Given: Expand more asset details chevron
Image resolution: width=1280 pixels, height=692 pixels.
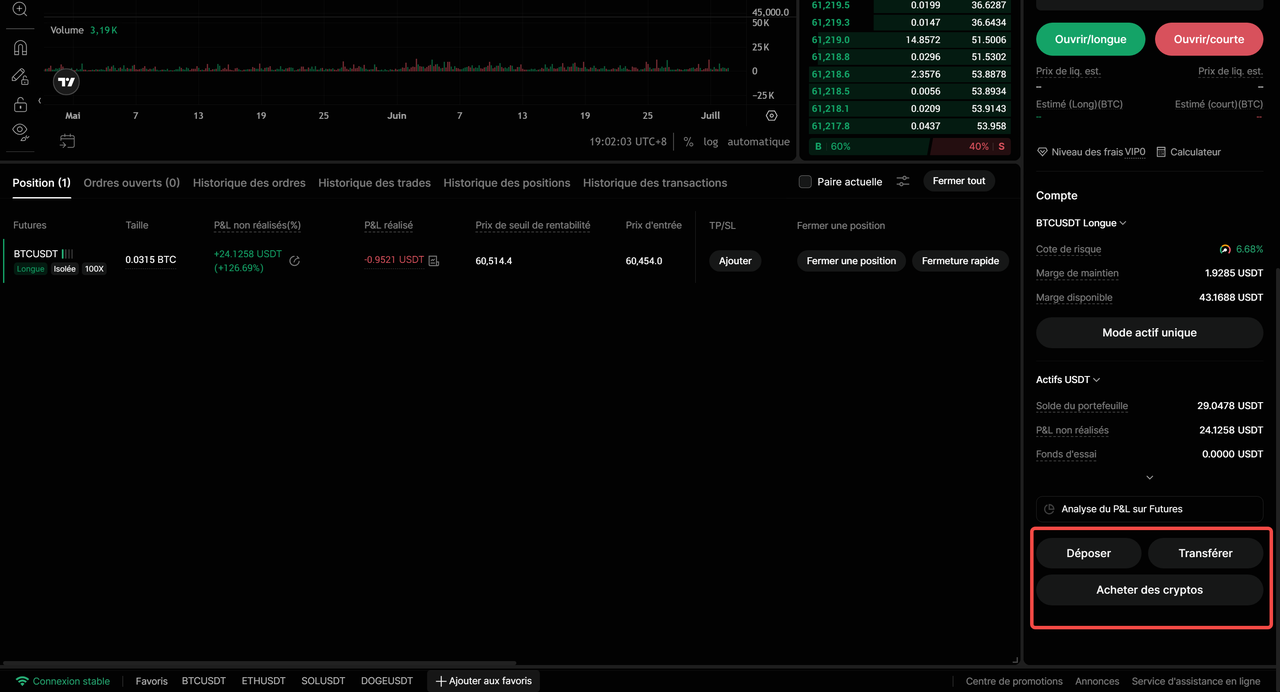Looking at the screenshot, I should [1149, 478].
